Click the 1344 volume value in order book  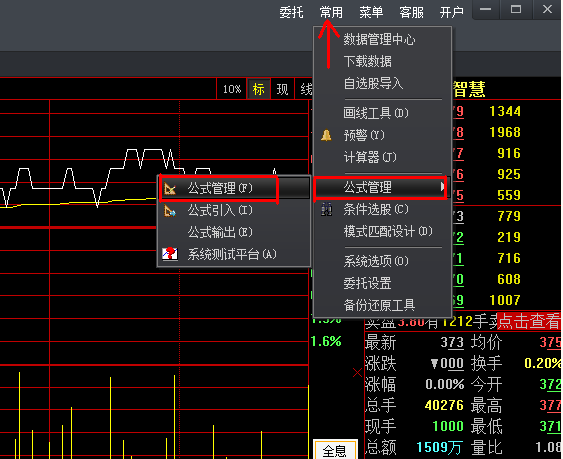coord(505,111)
